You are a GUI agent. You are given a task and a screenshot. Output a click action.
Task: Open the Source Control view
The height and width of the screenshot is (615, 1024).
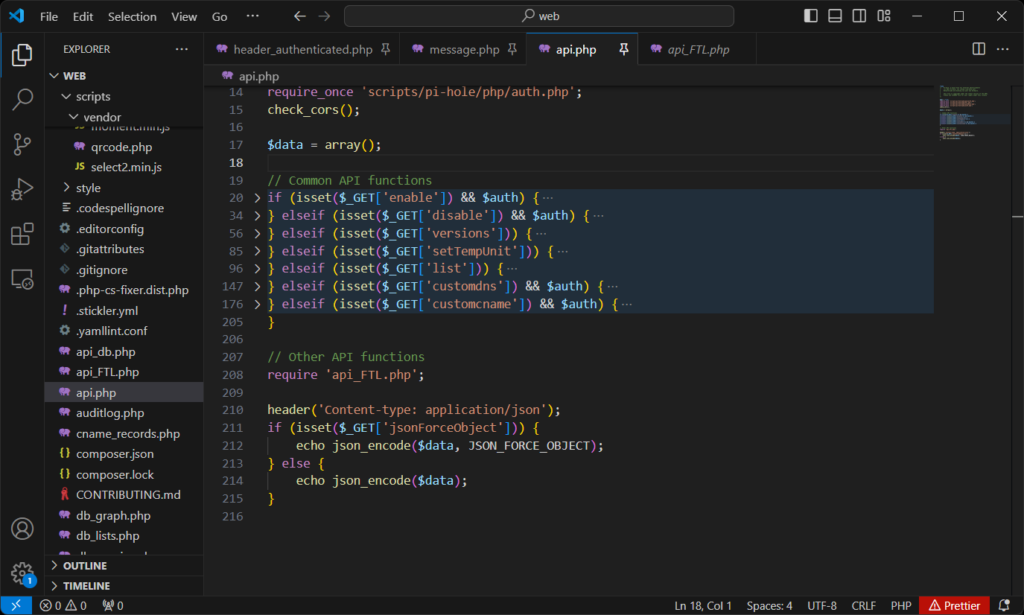(22, 145)
